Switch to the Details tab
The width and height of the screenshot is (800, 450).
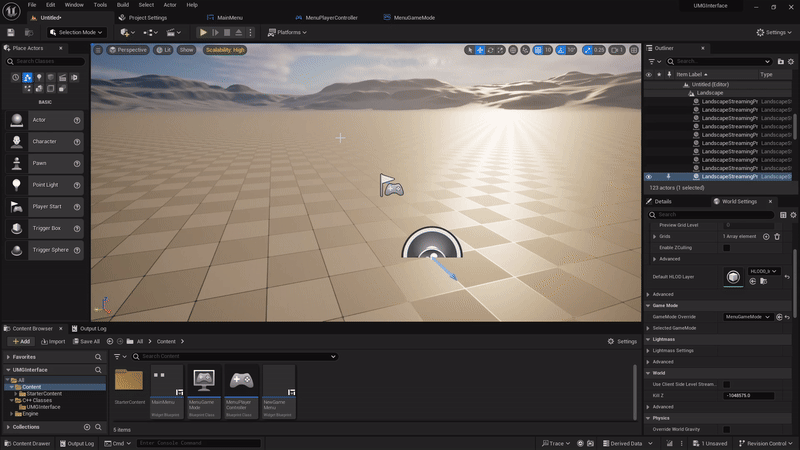click(x=659, y=202)
